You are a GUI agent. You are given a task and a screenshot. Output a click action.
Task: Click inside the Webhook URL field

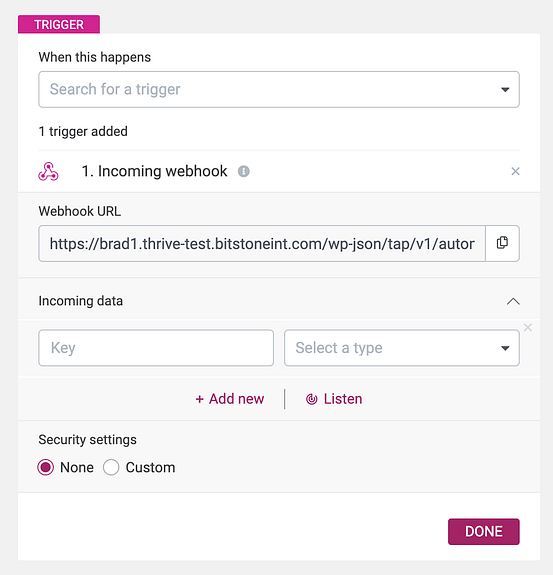pyautogui.click(x=262, y=243)
